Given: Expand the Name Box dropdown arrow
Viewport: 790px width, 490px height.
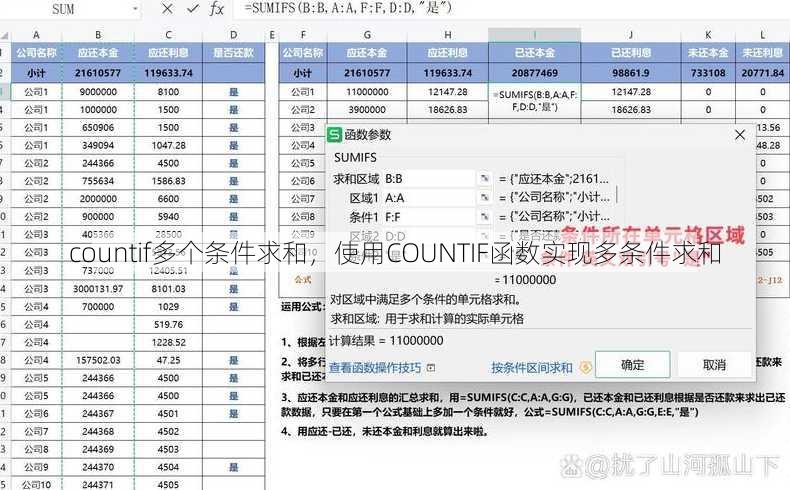Looking at the screenshot, I should [x=135, y=9].
